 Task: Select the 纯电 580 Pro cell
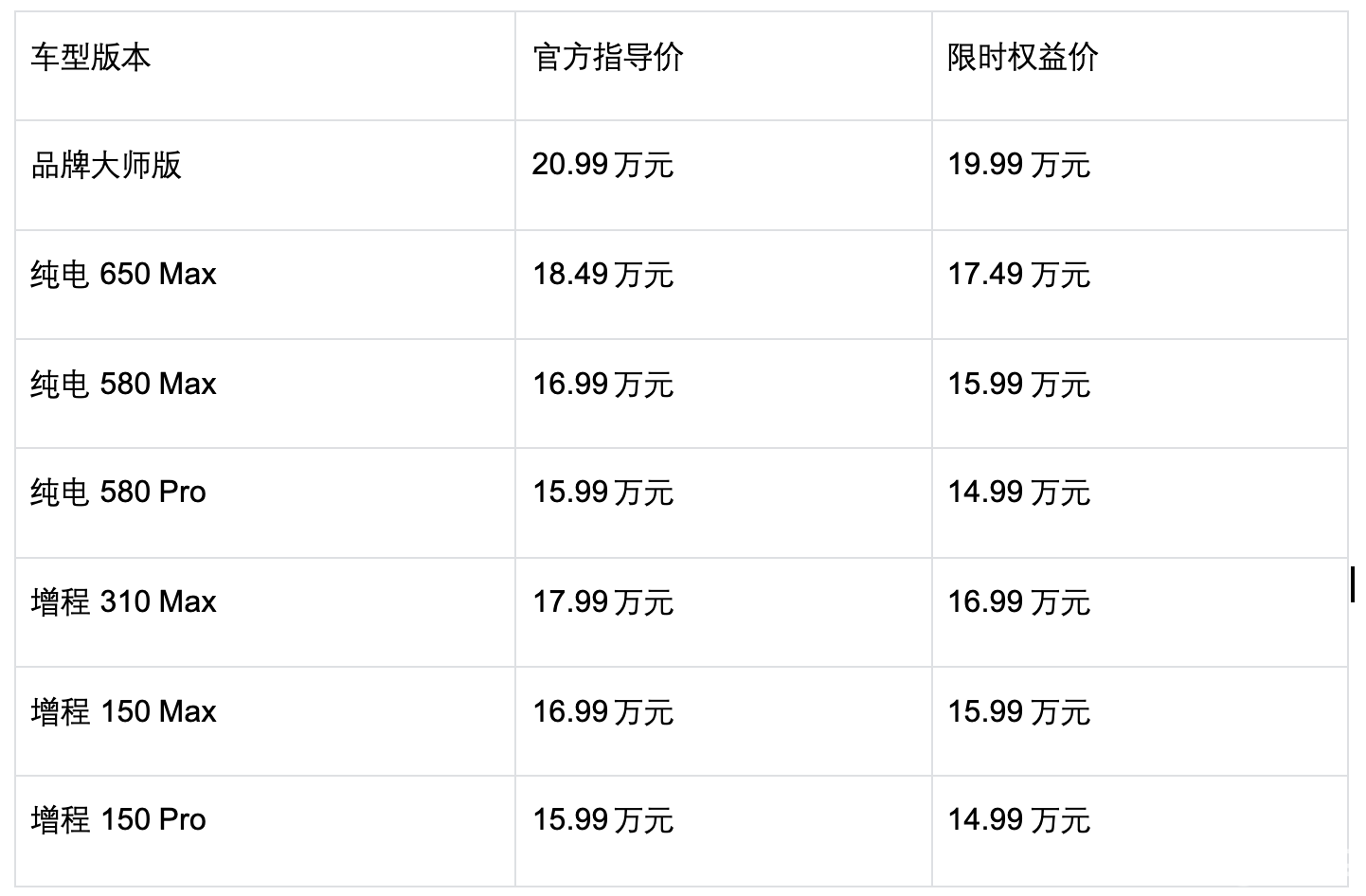click(118, 493)
